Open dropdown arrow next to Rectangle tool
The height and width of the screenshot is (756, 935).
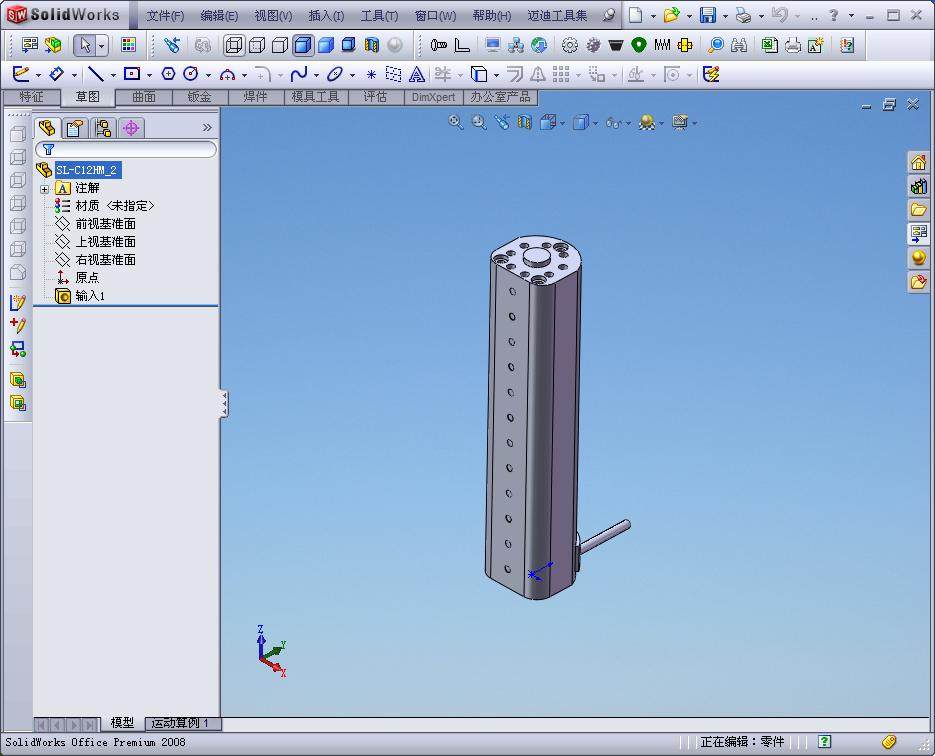(x=149, y=75)
